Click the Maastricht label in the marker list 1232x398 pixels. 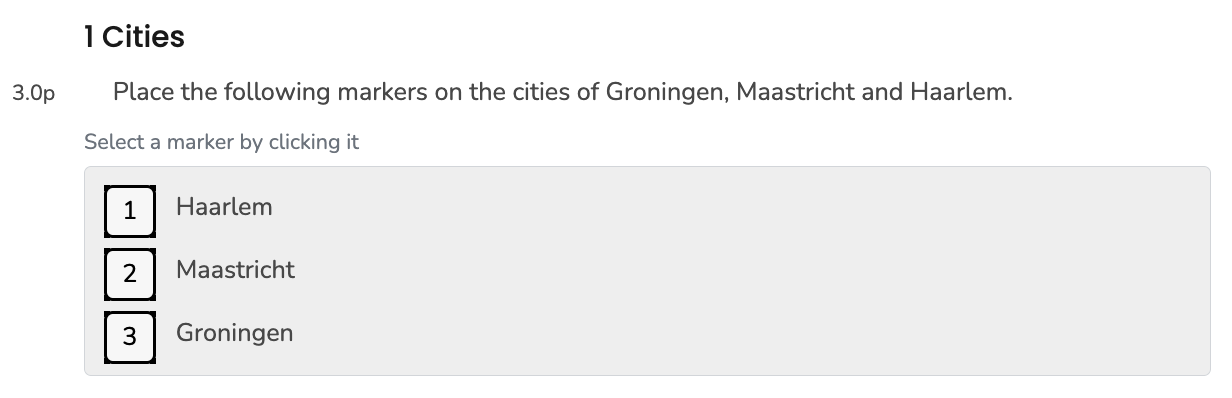pos(236,270)
